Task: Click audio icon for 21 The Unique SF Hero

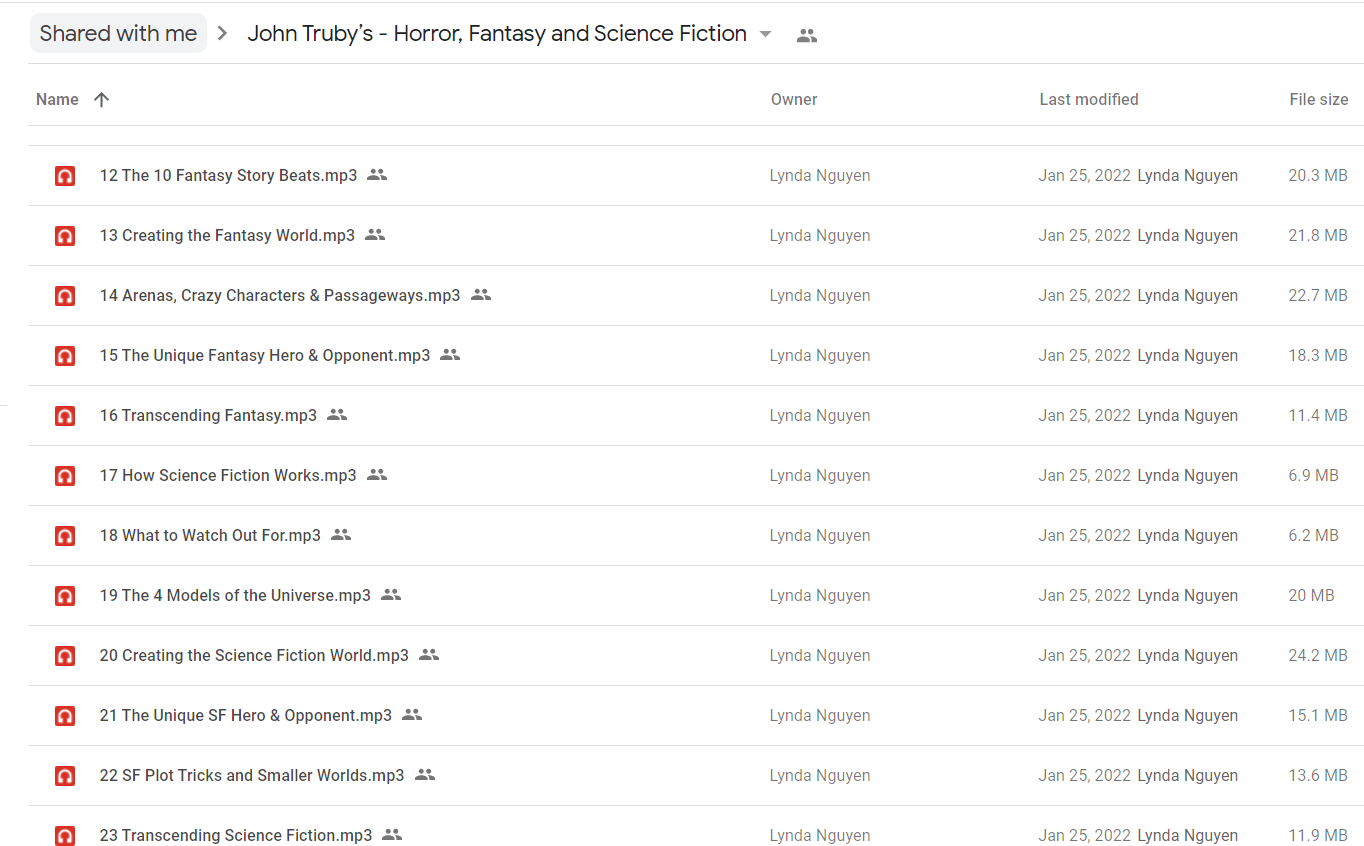Action: coord(65,716)
